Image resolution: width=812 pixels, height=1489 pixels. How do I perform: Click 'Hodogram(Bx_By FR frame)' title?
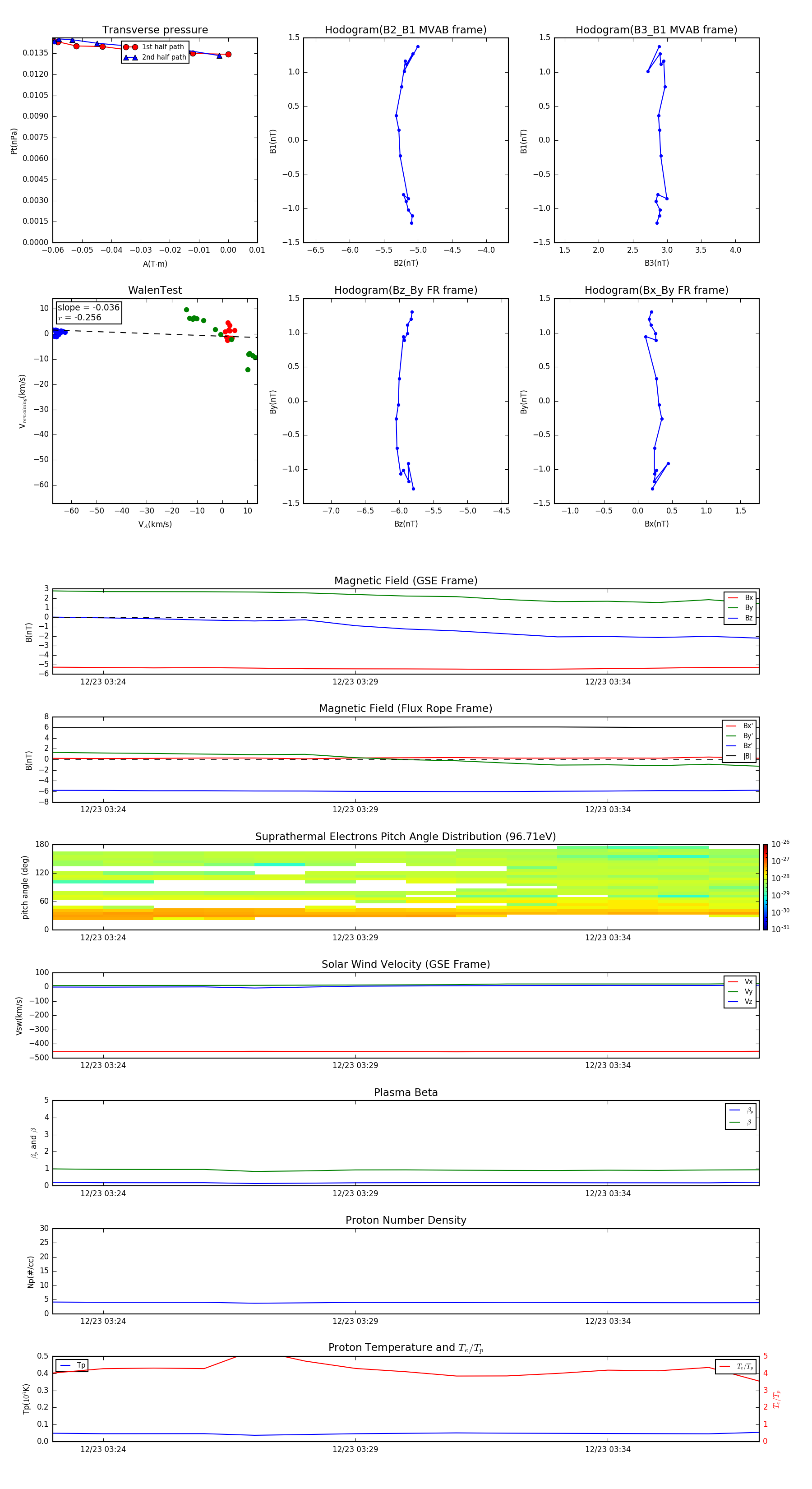[x=656, y=290]
